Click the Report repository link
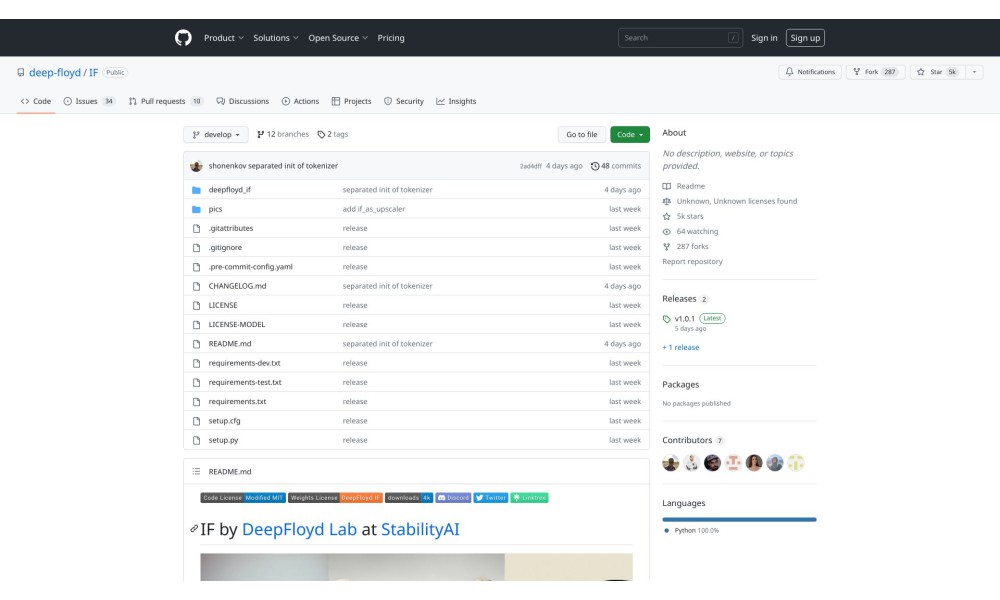 [x=692, y=261]
